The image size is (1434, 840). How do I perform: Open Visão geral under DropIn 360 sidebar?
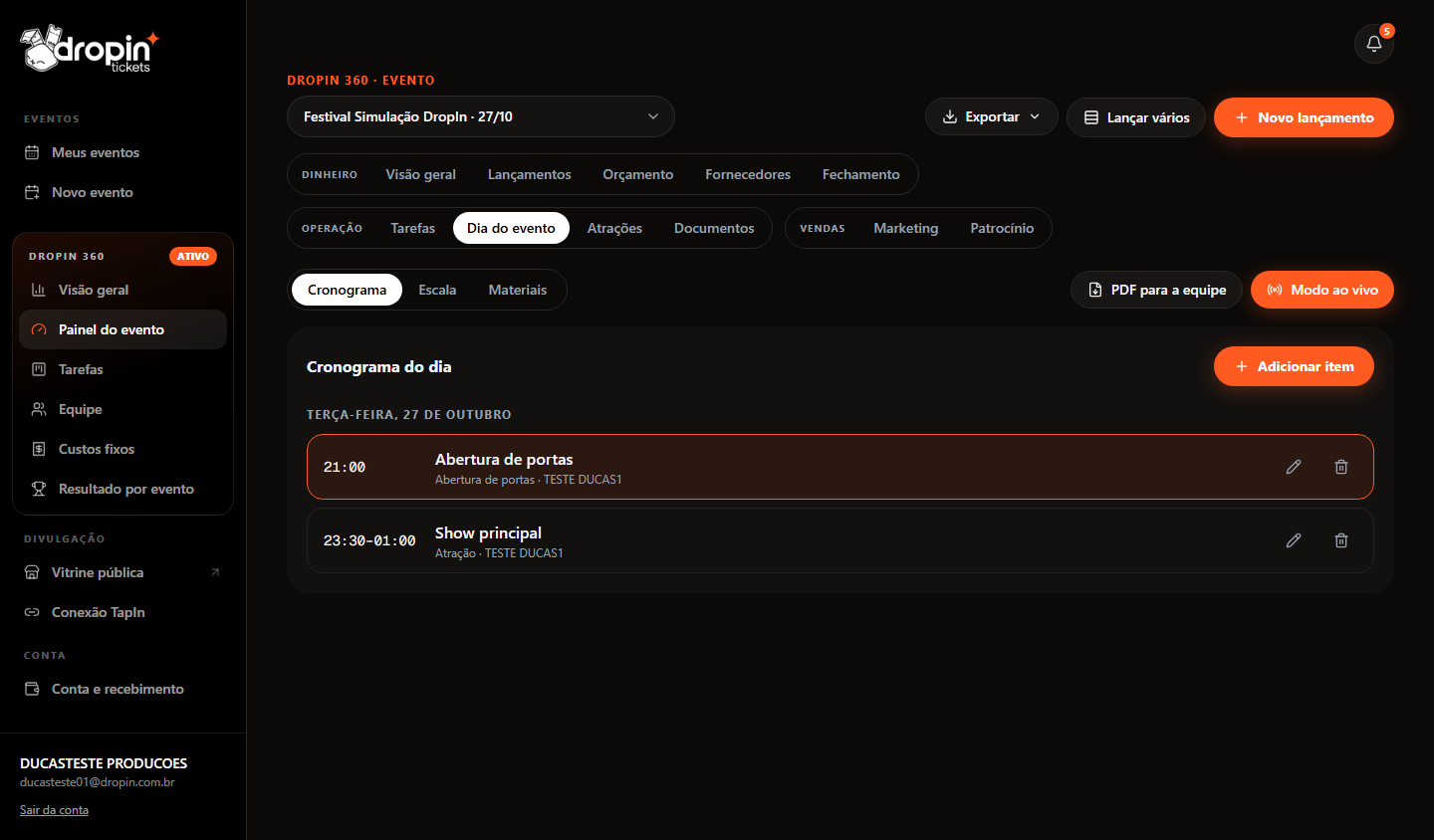(122, 290)
